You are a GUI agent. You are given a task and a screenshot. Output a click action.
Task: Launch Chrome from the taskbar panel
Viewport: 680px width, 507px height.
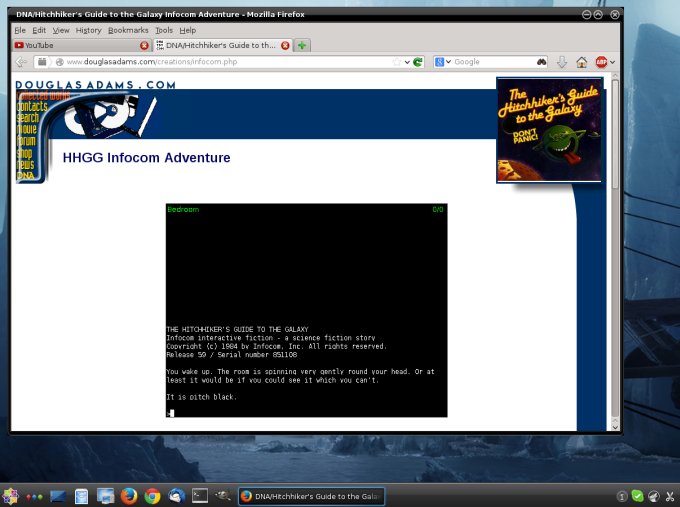[152, 496]
